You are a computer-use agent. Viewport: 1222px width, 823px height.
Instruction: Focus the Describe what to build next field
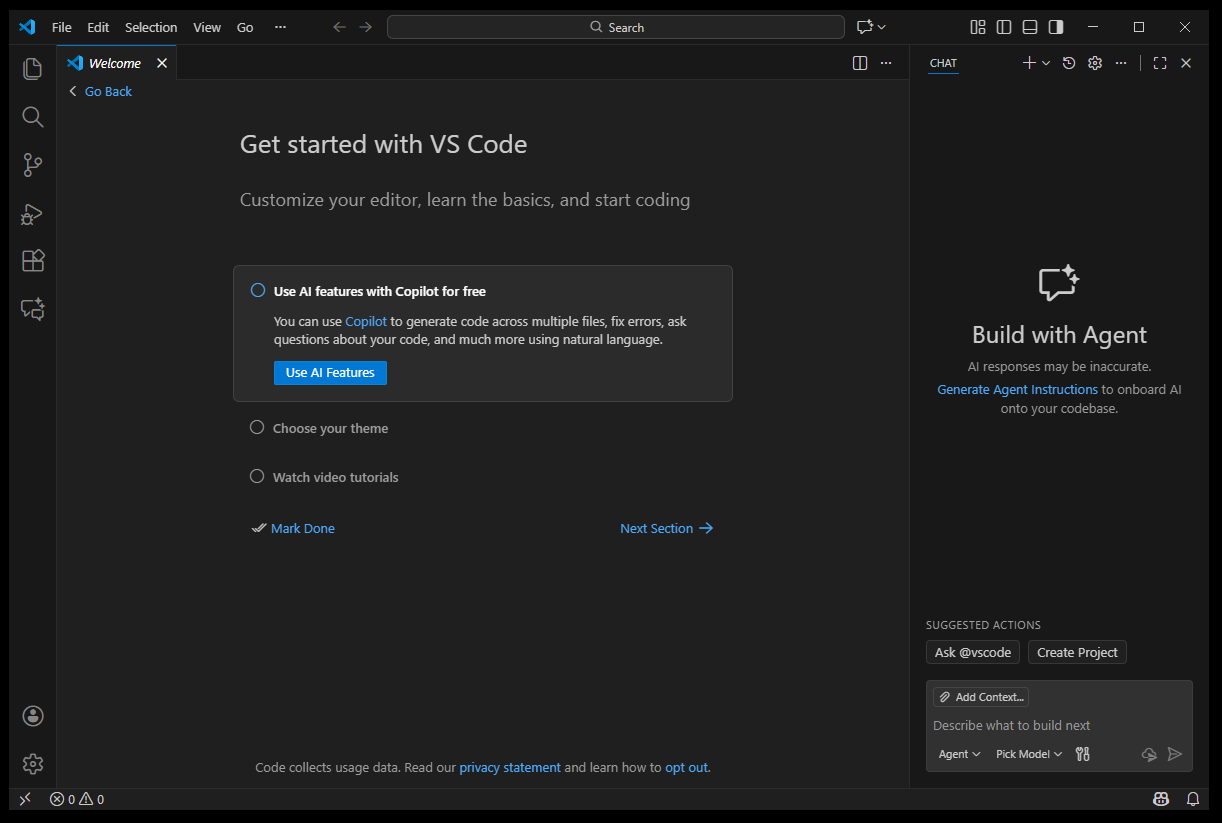pos(1059,726)
